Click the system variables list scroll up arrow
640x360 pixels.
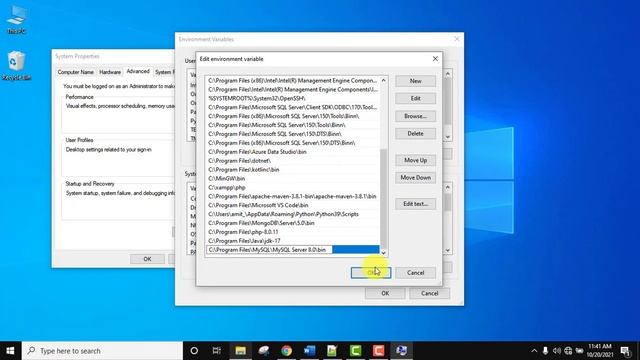(x=448, y=187)
